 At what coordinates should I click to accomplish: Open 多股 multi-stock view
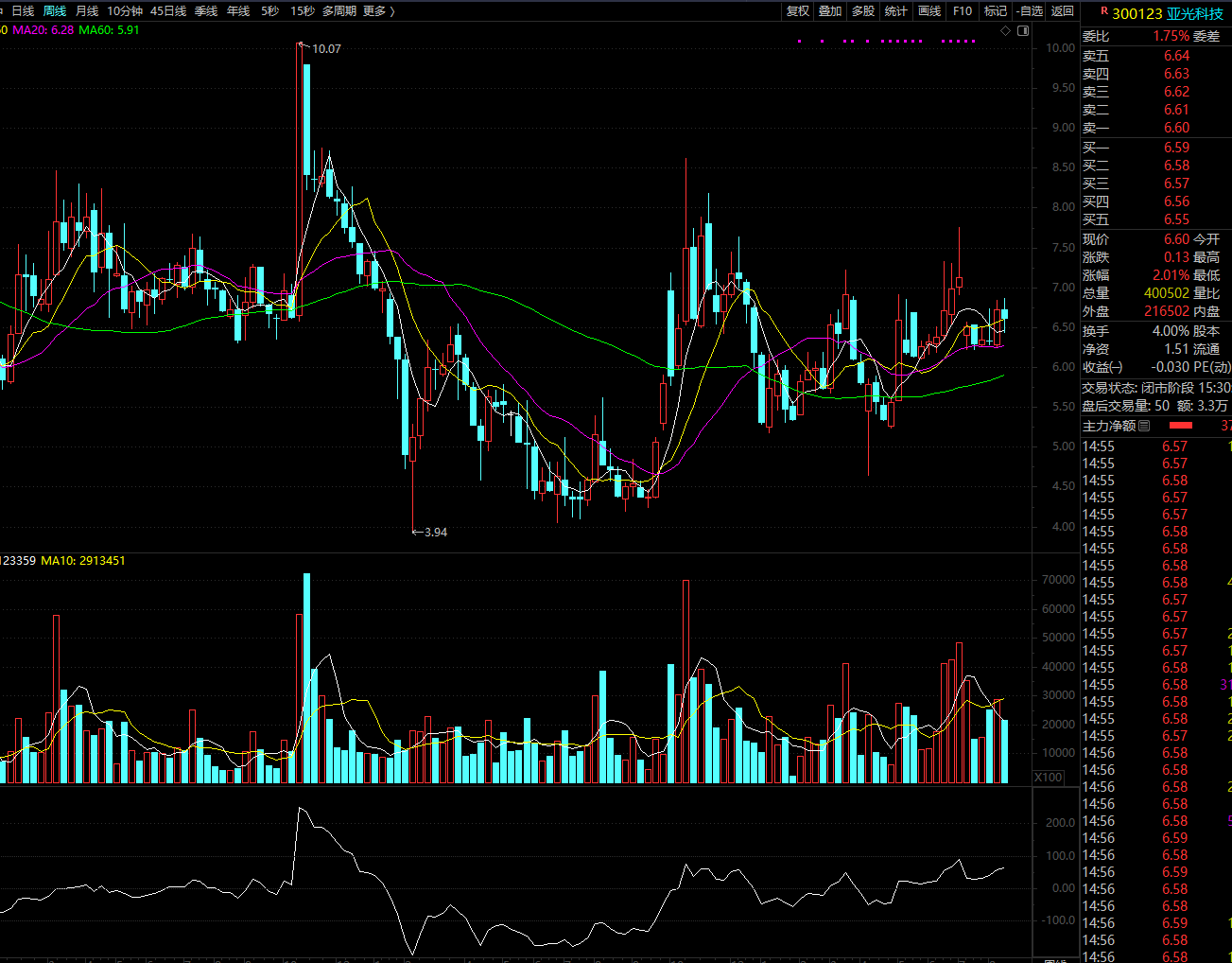click(863, 10)
